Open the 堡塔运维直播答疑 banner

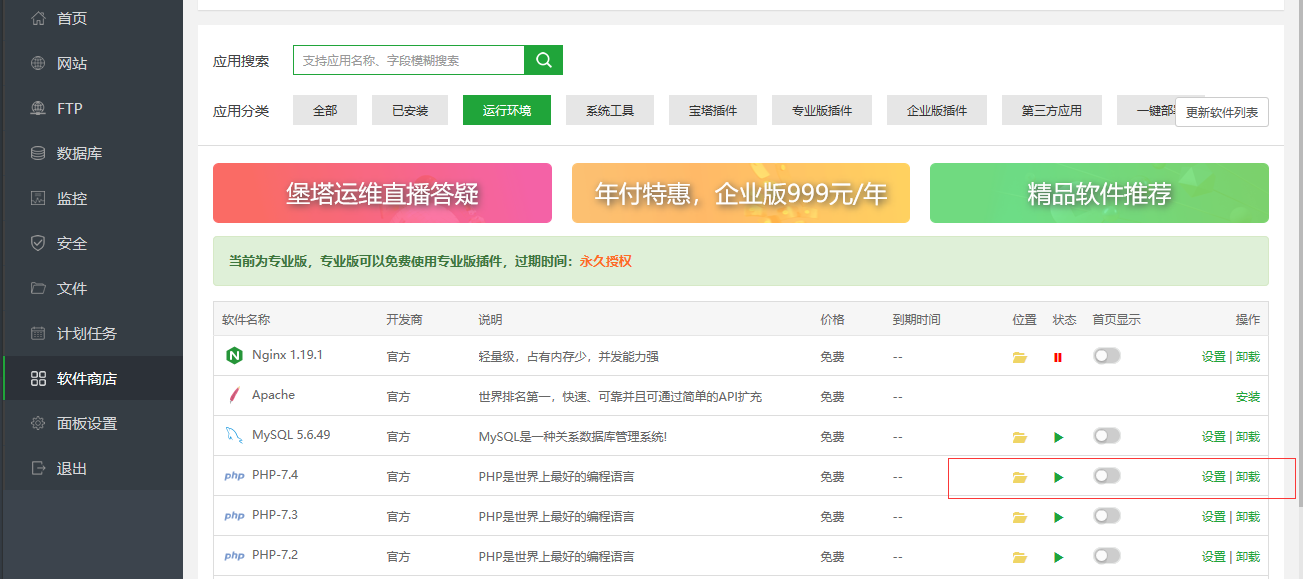pyautogui.click(x=382, y=193)
